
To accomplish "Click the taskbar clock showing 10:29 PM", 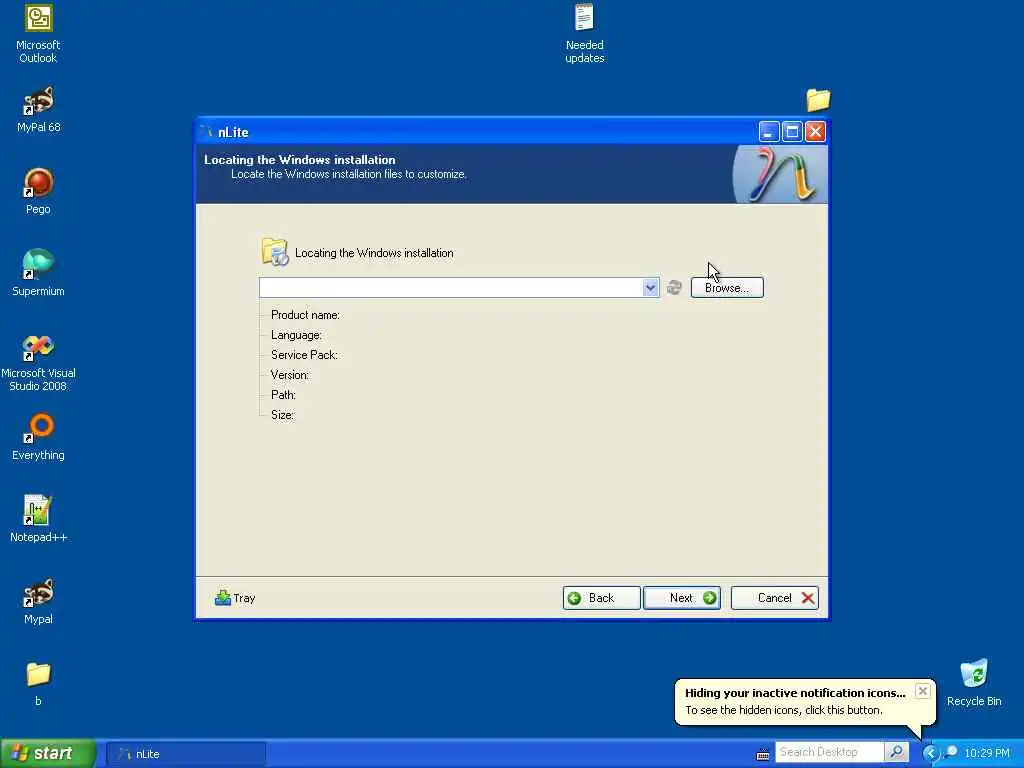I will coord(987,753).
